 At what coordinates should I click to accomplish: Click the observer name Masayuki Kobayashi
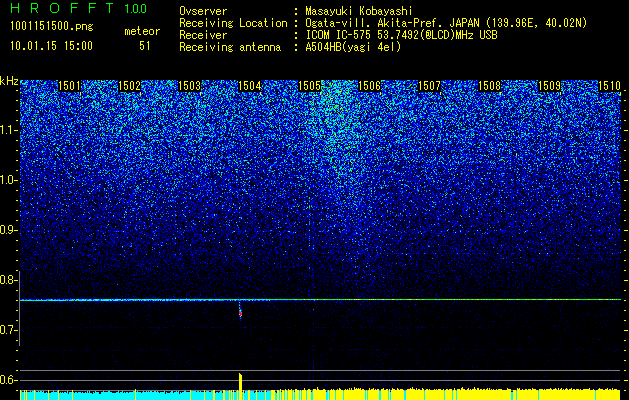(358, 11)
